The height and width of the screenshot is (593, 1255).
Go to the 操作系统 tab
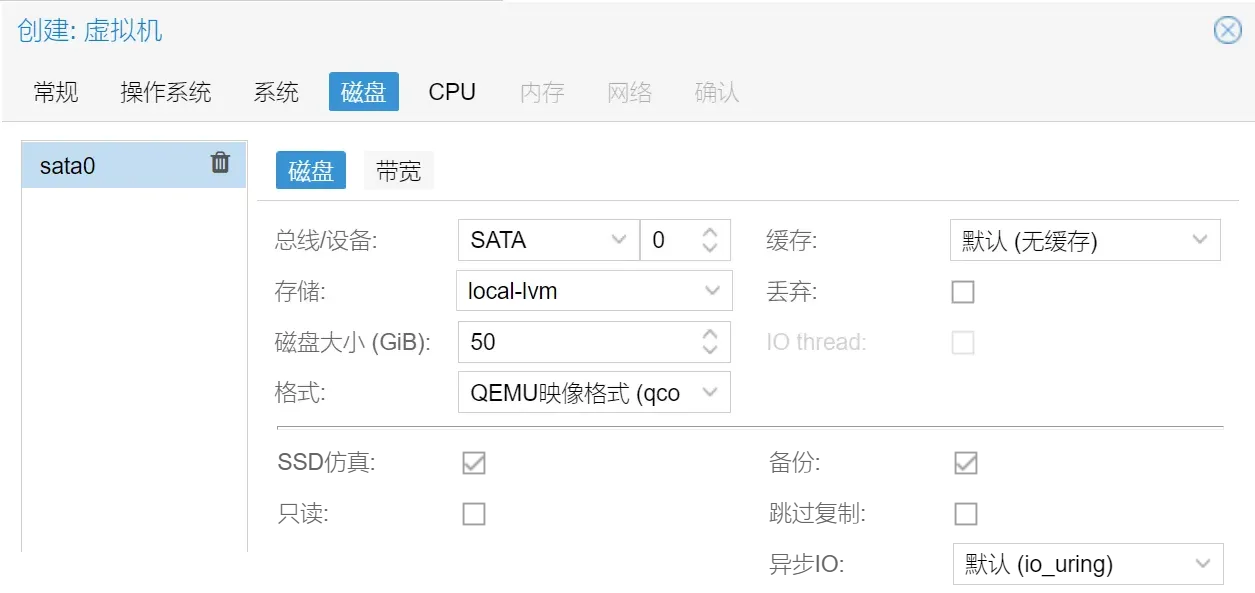point(166,92)
